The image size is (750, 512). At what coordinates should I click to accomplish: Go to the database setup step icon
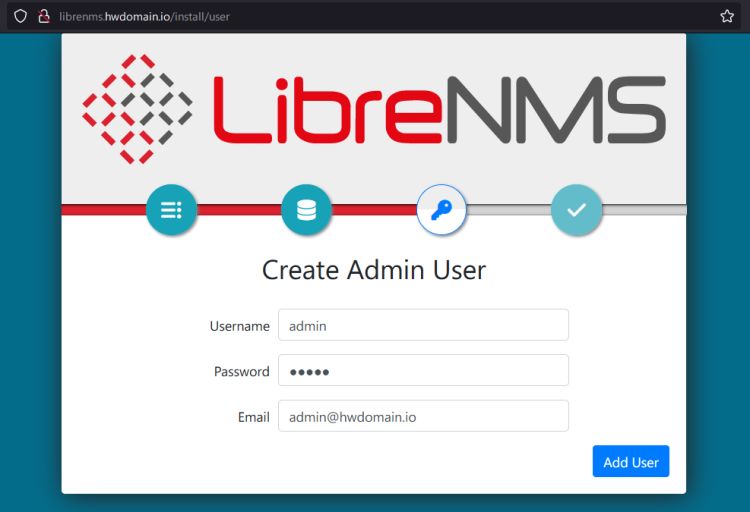306,210
